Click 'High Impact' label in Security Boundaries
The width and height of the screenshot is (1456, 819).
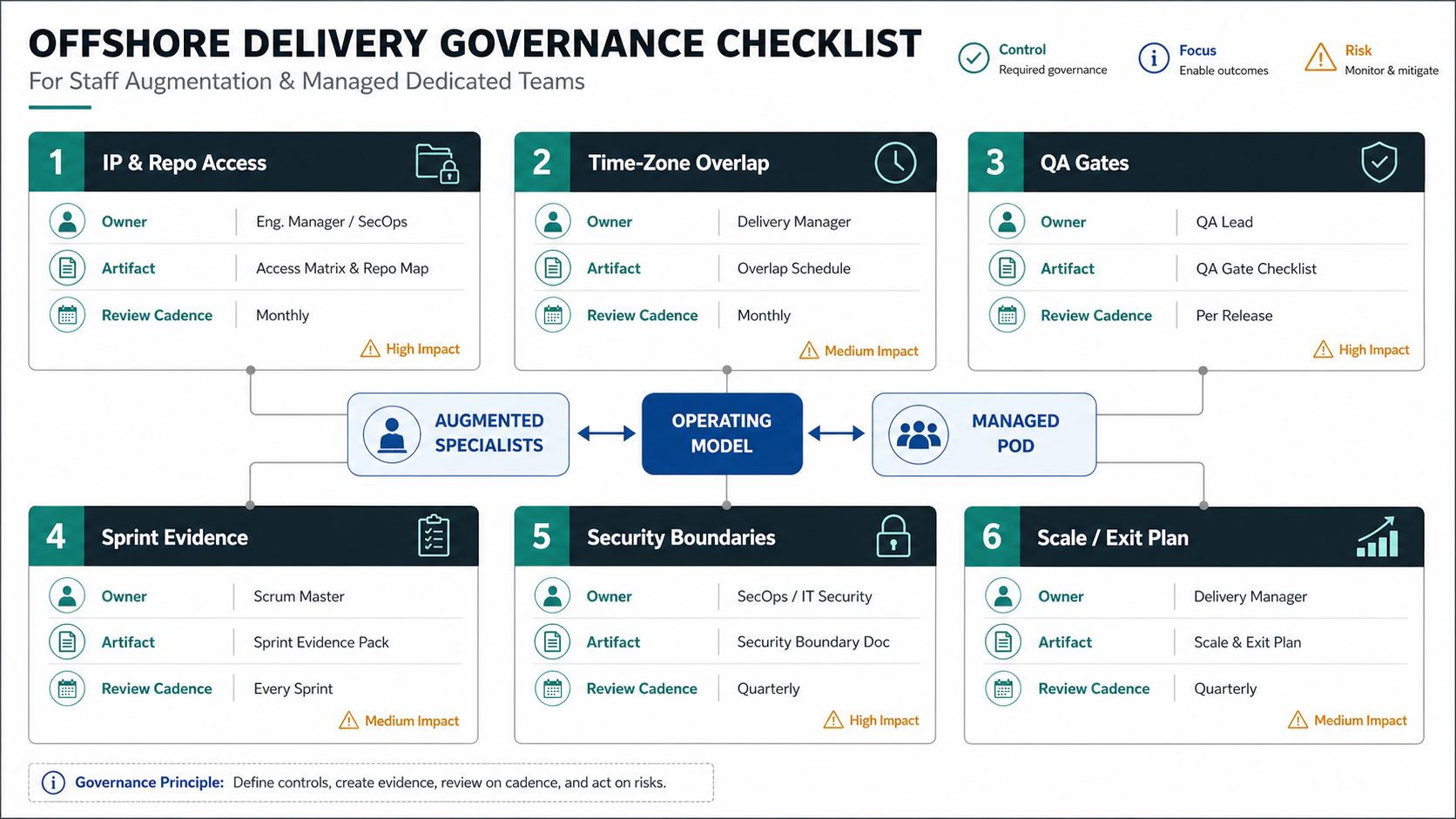pyautogui.click(x=884, y=721)
